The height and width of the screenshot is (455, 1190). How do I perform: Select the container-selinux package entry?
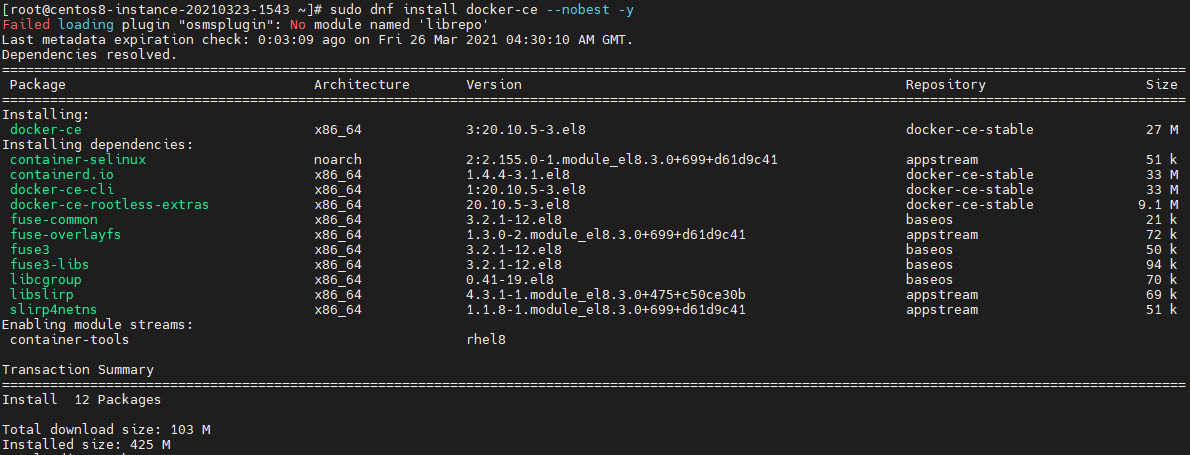78,160
